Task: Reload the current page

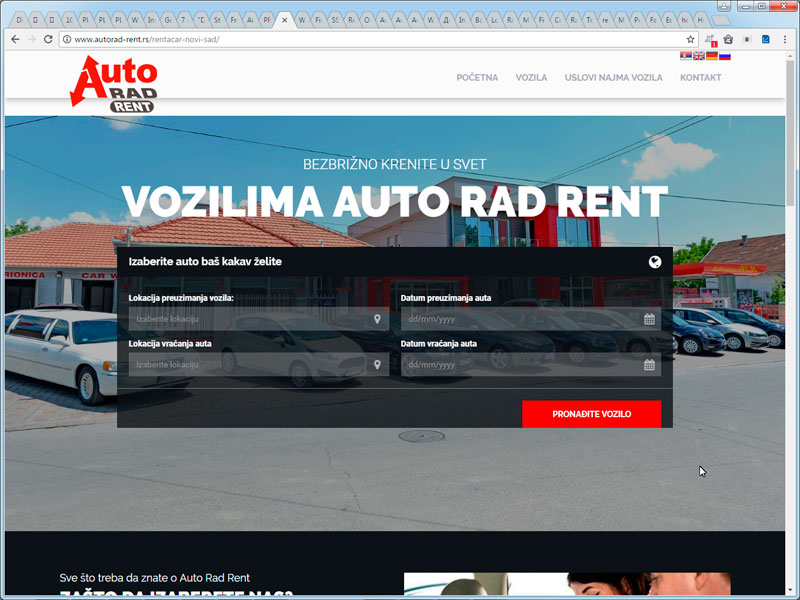Action: pos(48,39)
